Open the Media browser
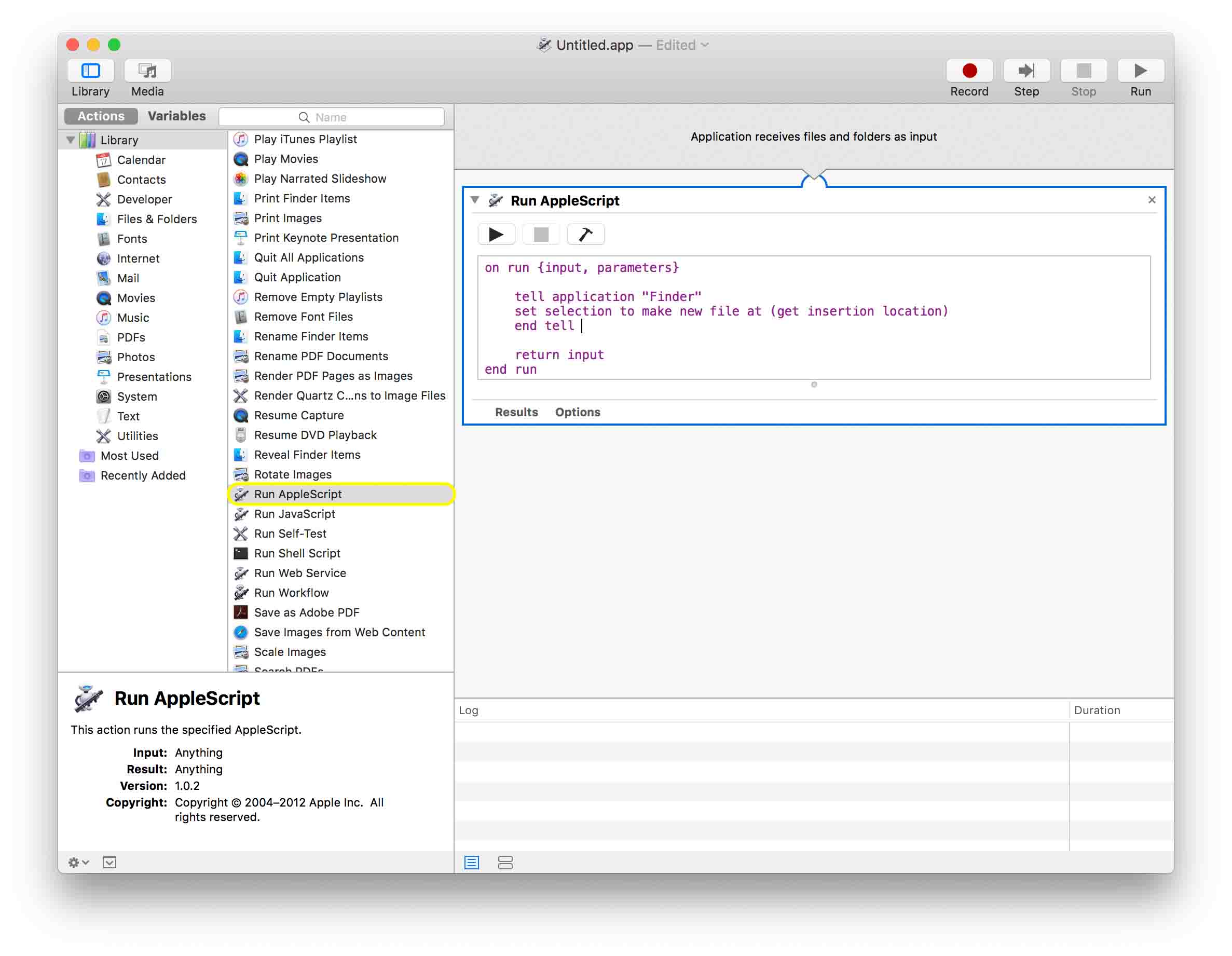The width and height of the screenshot is (1232, 956). pyautogui.click(x=147, y=71)
